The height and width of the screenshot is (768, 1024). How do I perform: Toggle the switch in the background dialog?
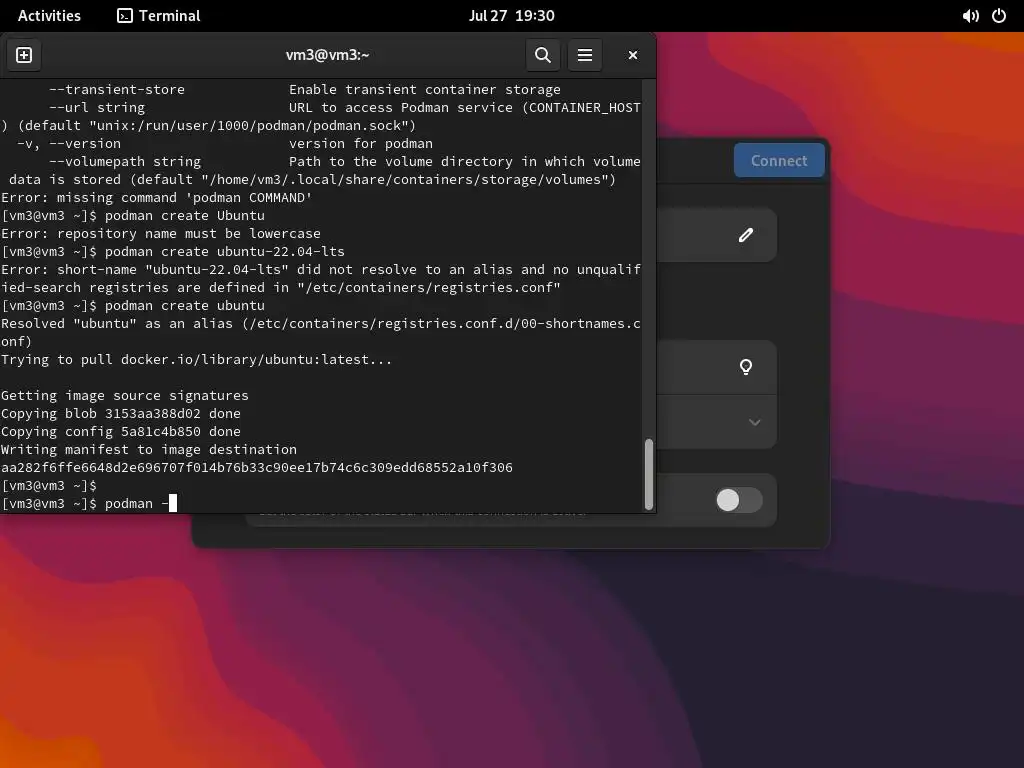point(739,500)
